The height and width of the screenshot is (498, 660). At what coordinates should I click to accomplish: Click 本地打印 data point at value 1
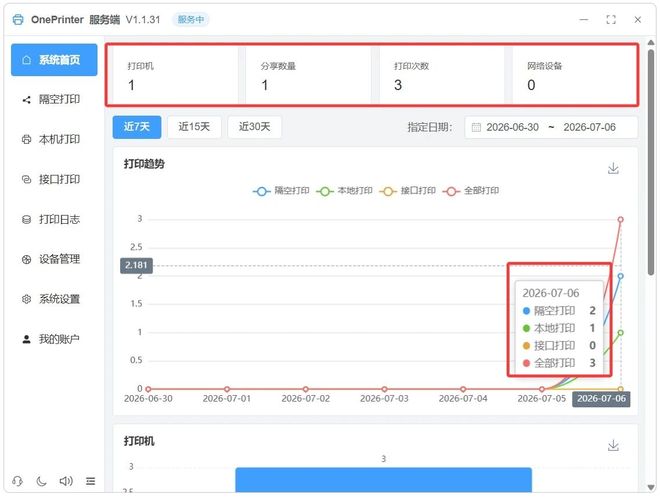pyautogui.click(x=620, y=333)
